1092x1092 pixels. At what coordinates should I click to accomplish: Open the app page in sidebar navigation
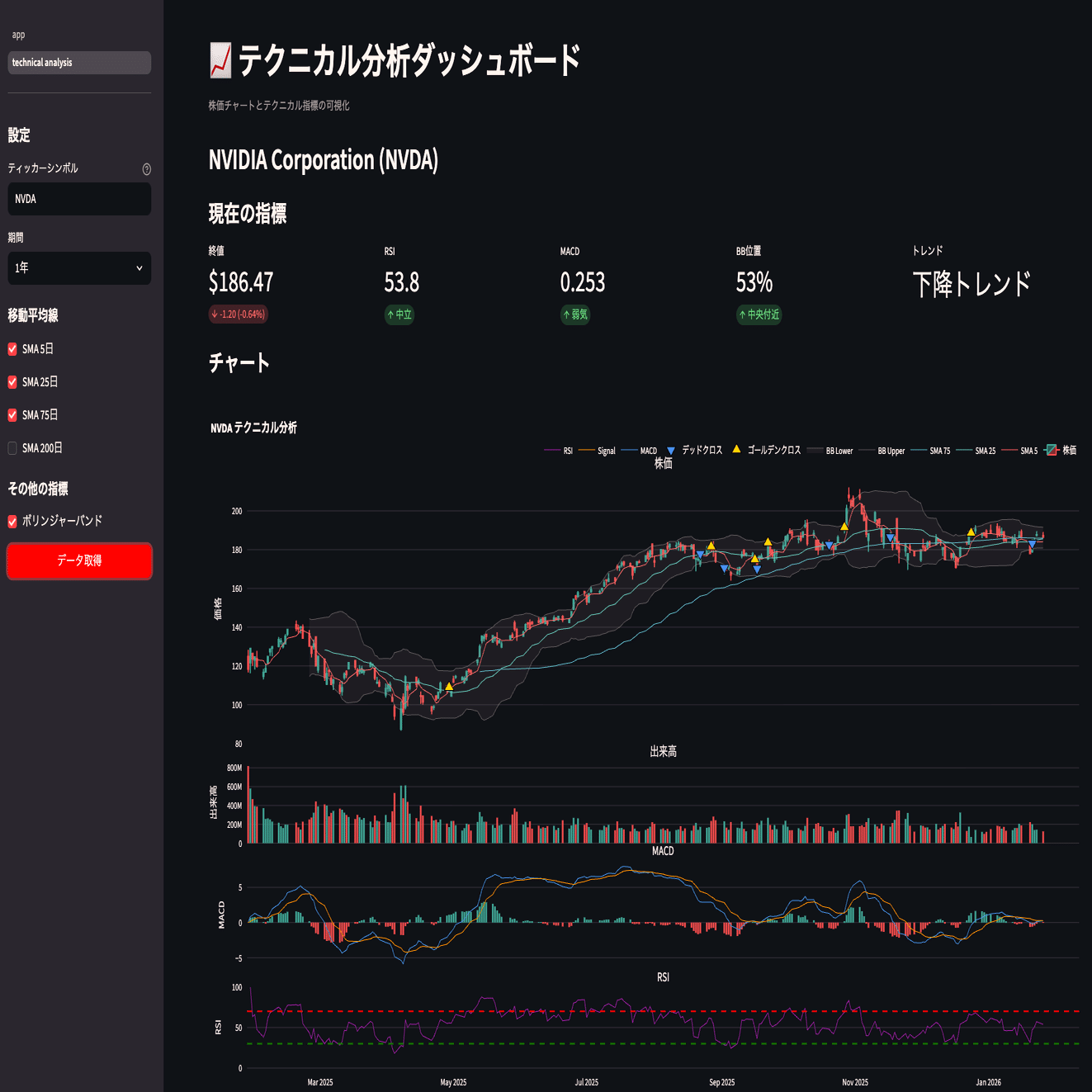point(18,35)
